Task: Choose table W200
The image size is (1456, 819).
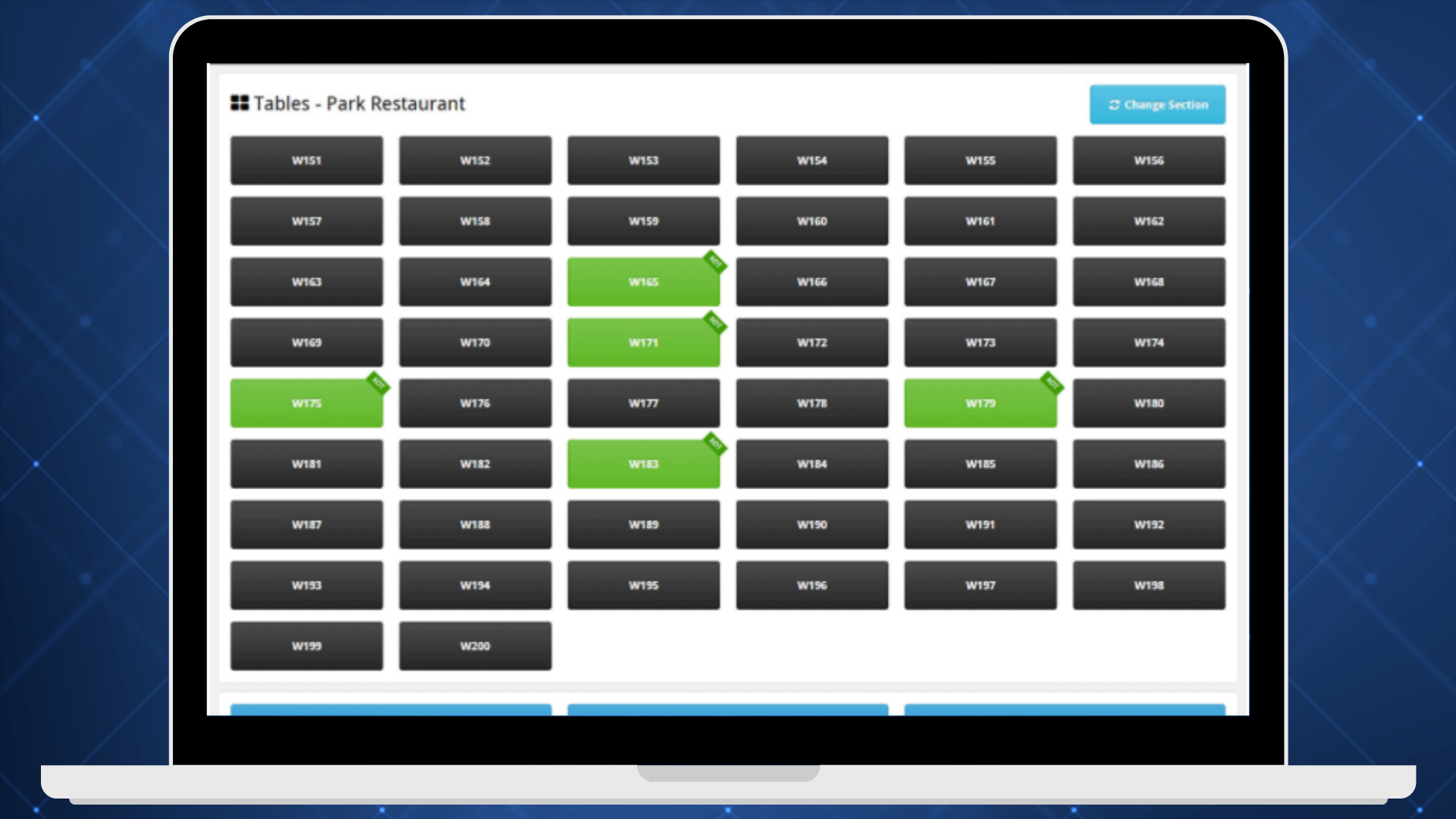Action: click(x=475, y=646)
